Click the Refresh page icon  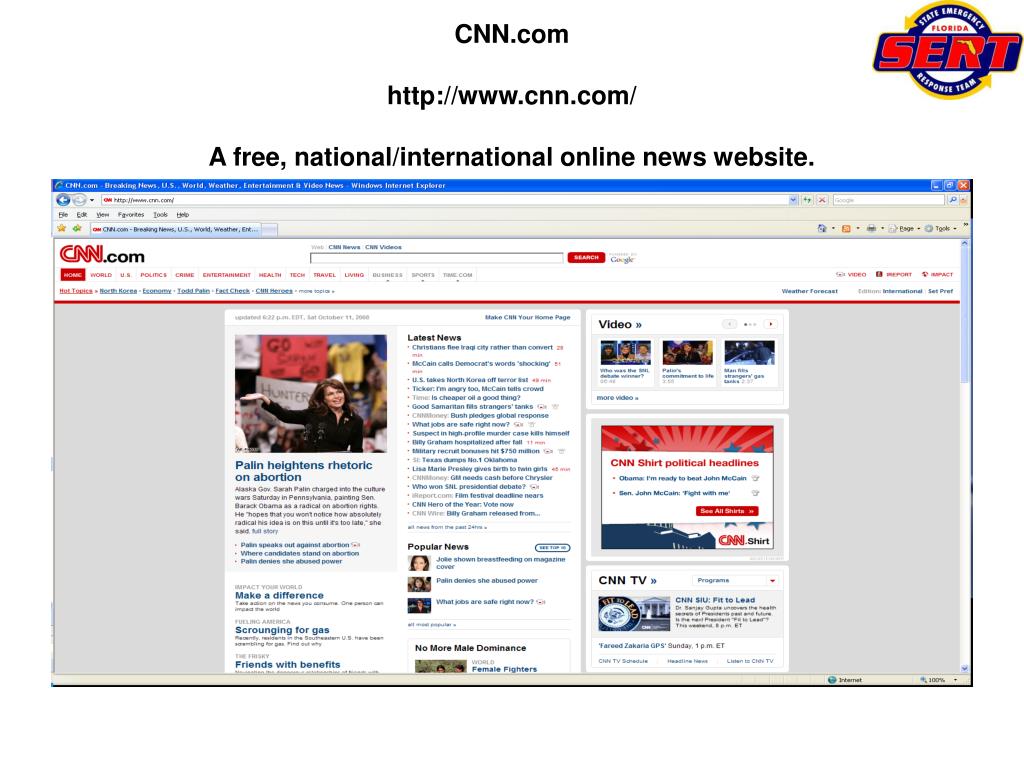[808, 200]
